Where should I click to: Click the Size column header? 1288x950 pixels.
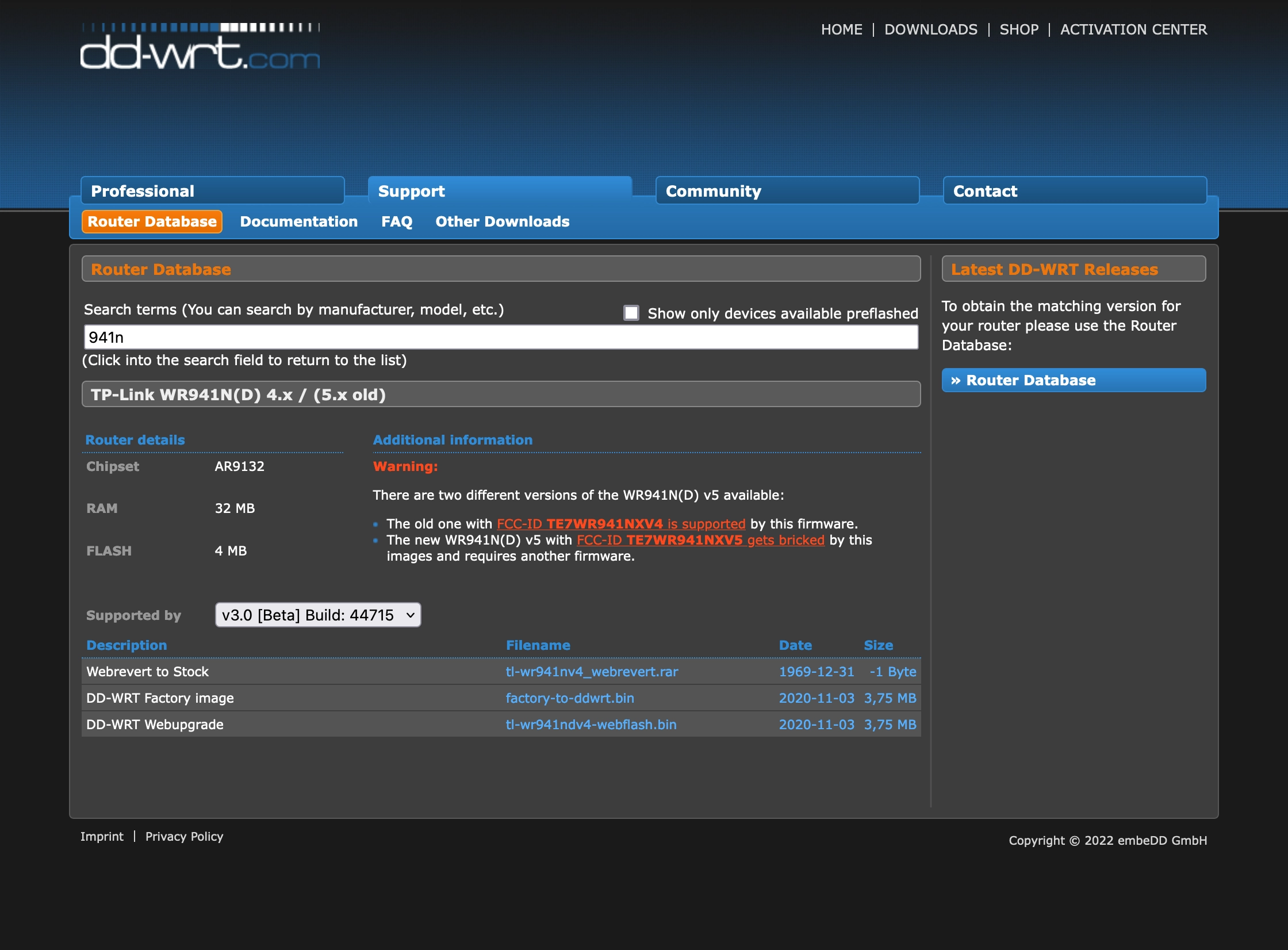[878, 645]
